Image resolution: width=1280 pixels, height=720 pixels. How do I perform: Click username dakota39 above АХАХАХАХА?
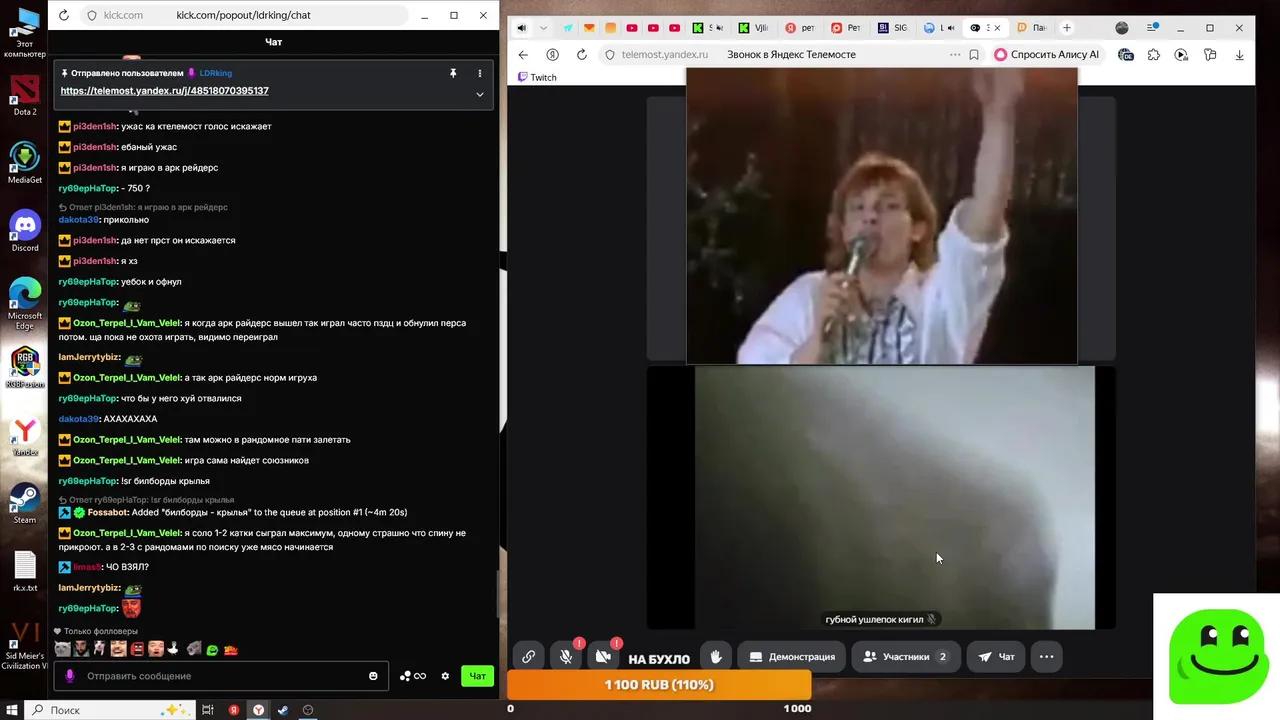[x=79, y=419]
